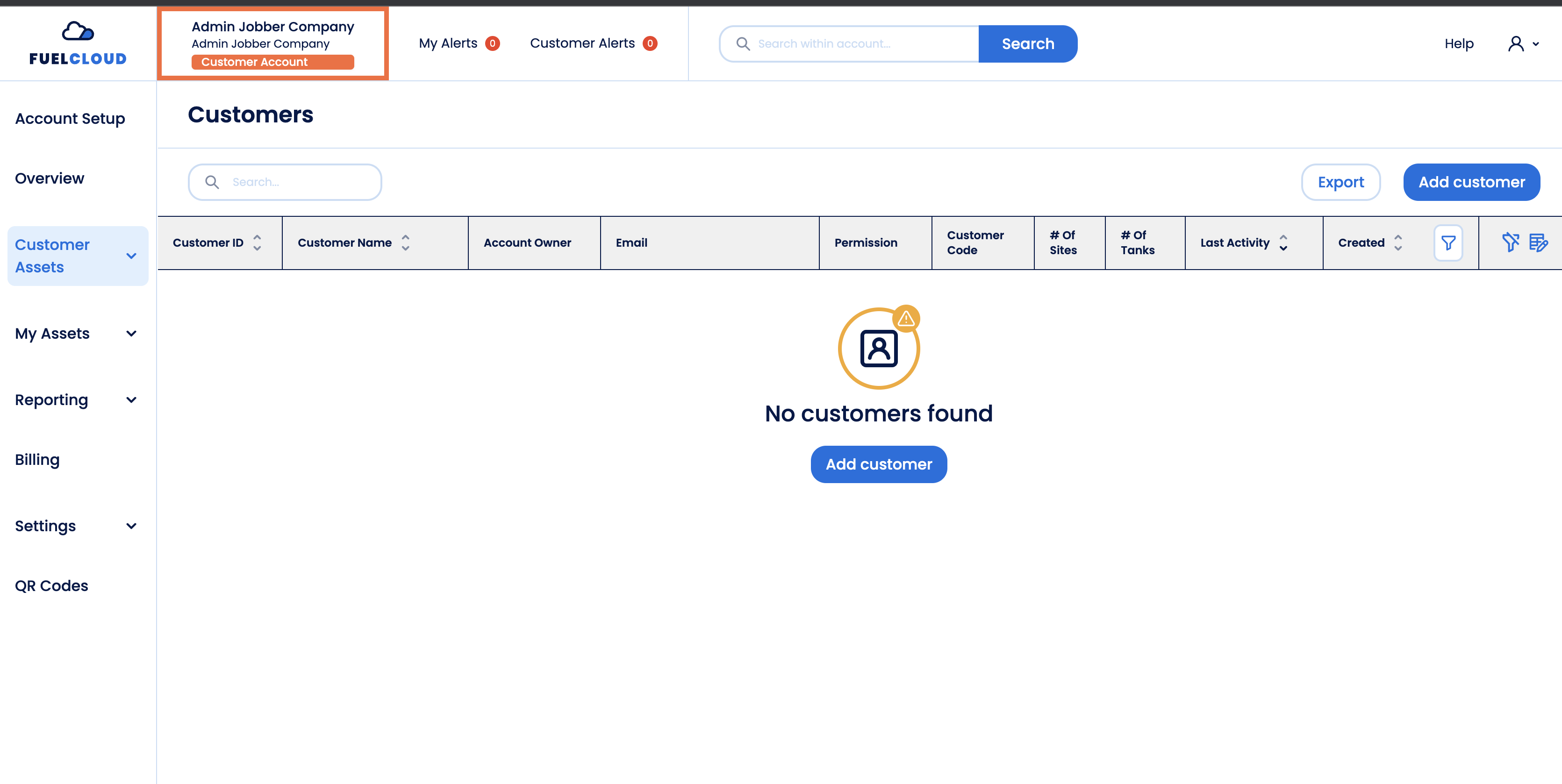
Task: Sort by Created date arrows
Action: coord(1397,242)
